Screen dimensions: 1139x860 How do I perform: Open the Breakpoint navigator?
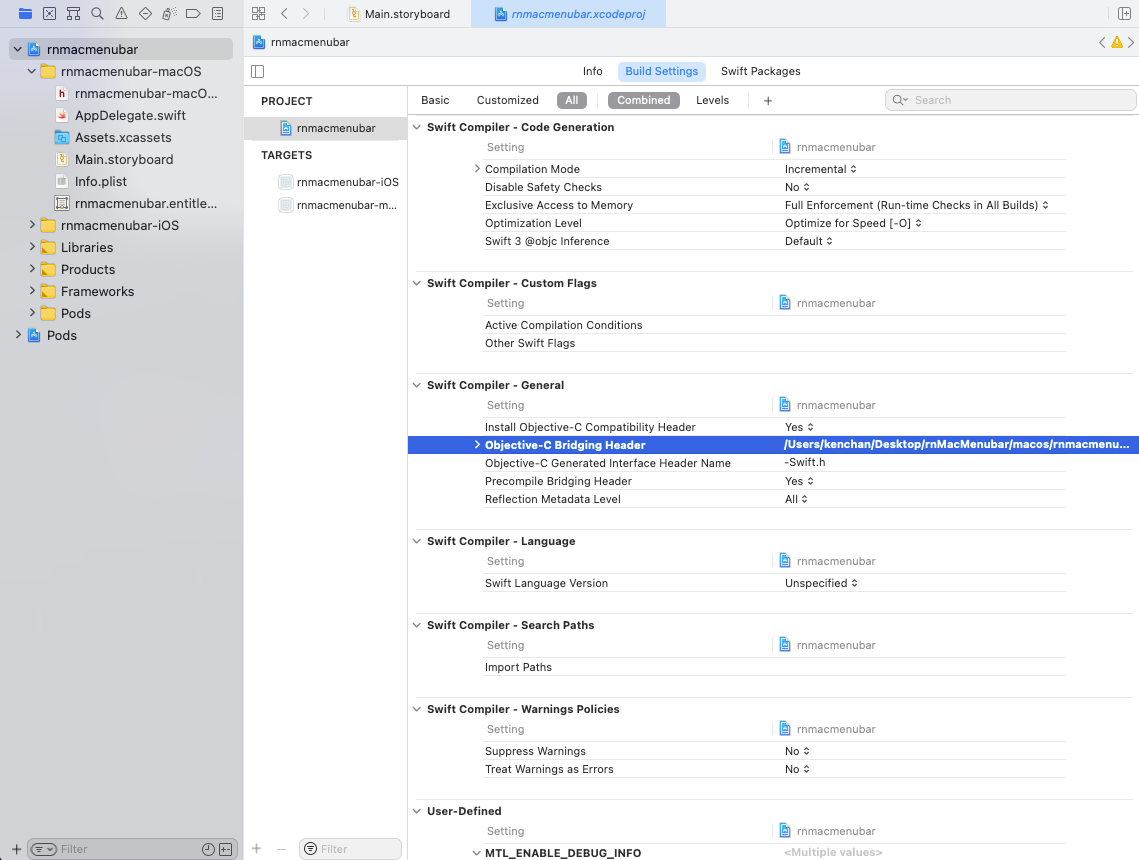[x=193, y=14]
